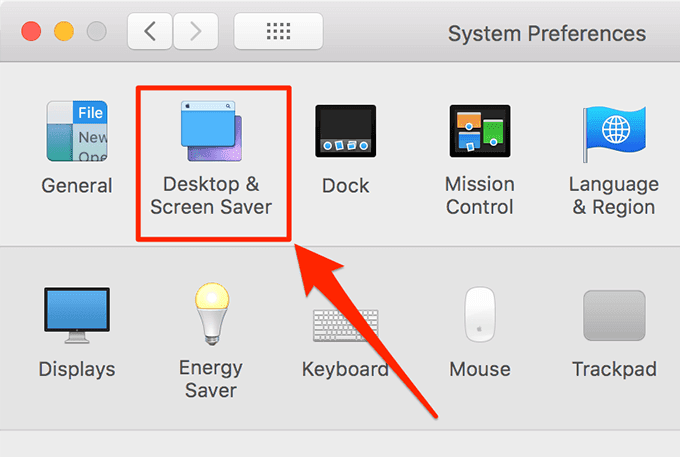Go forward with the right arrow button
680x457 pixels.
196,31
